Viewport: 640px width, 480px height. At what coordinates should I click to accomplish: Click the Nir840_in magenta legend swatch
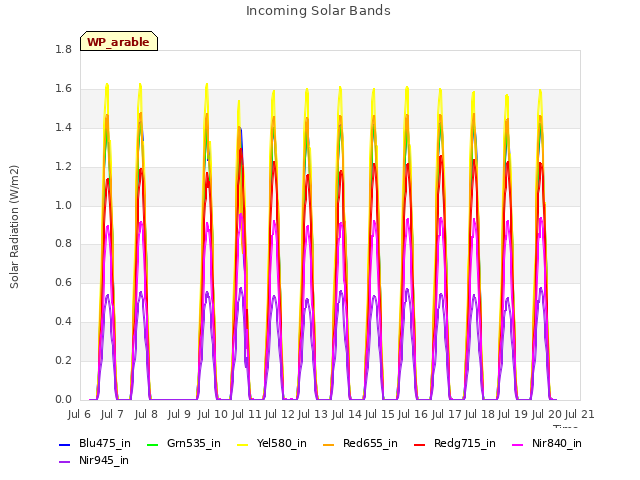[518, 445]
